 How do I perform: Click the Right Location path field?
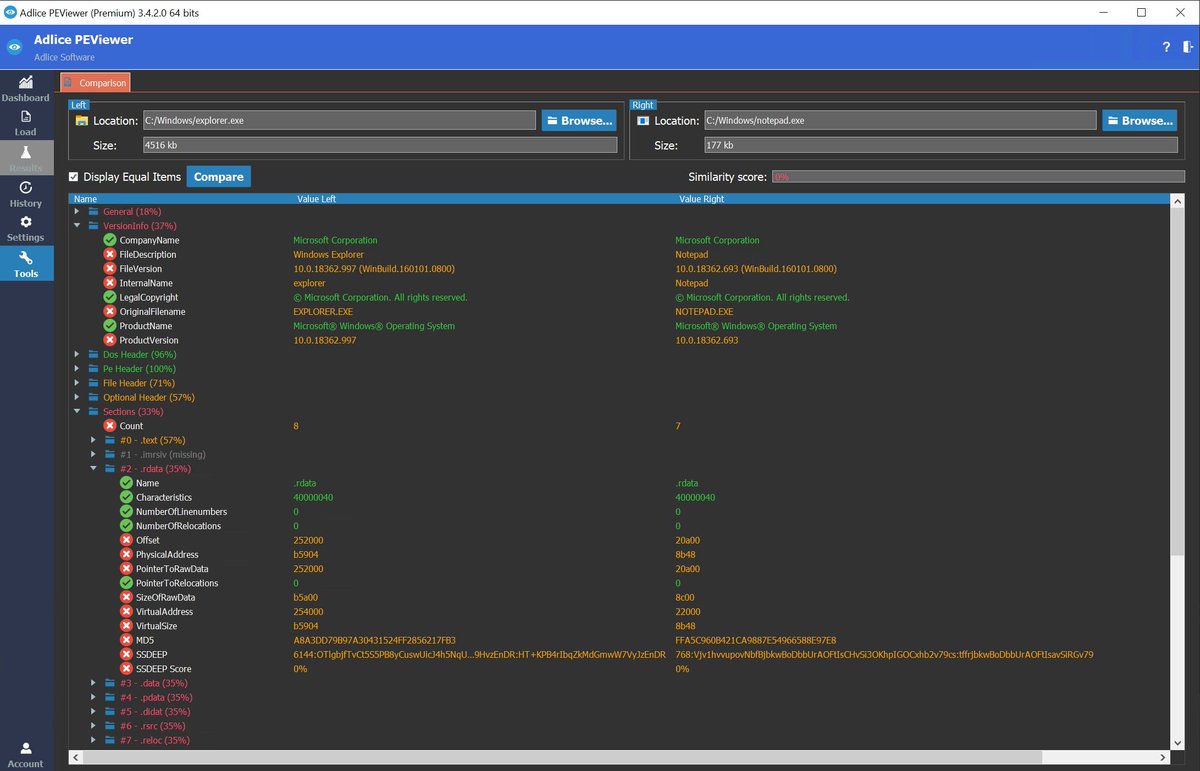900,121
